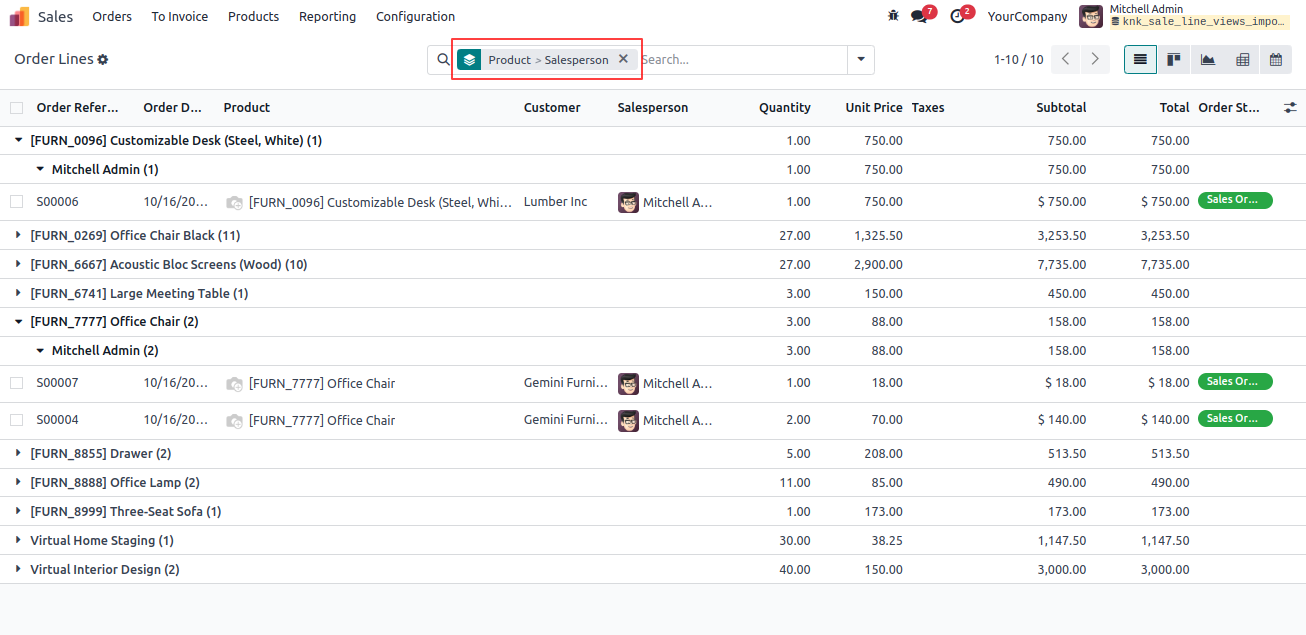The width and height of the screenshot is (1306, 635).
Task: Go to previous page arrow
Action: [1066, 60]
